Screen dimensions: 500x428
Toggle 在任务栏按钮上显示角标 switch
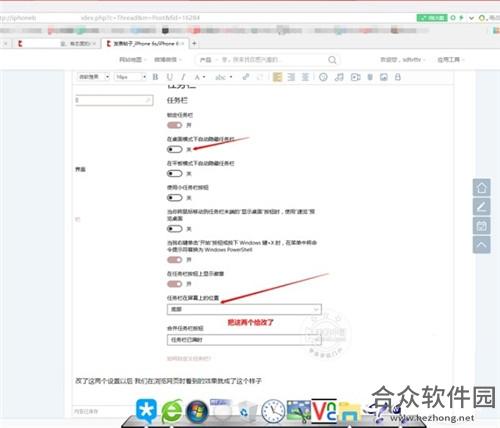(x=174, y=284)
